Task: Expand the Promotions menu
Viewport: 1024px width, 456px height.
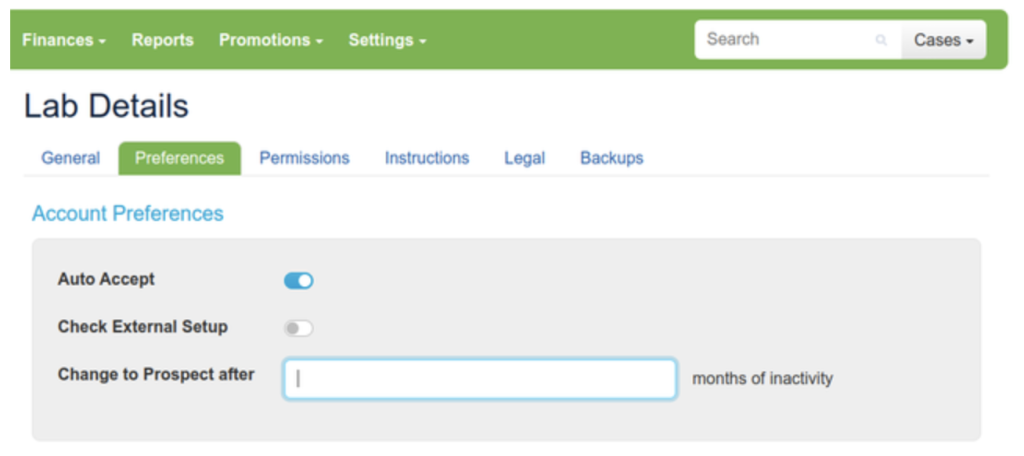Action: pyautogui.click(x=271, y=40)
